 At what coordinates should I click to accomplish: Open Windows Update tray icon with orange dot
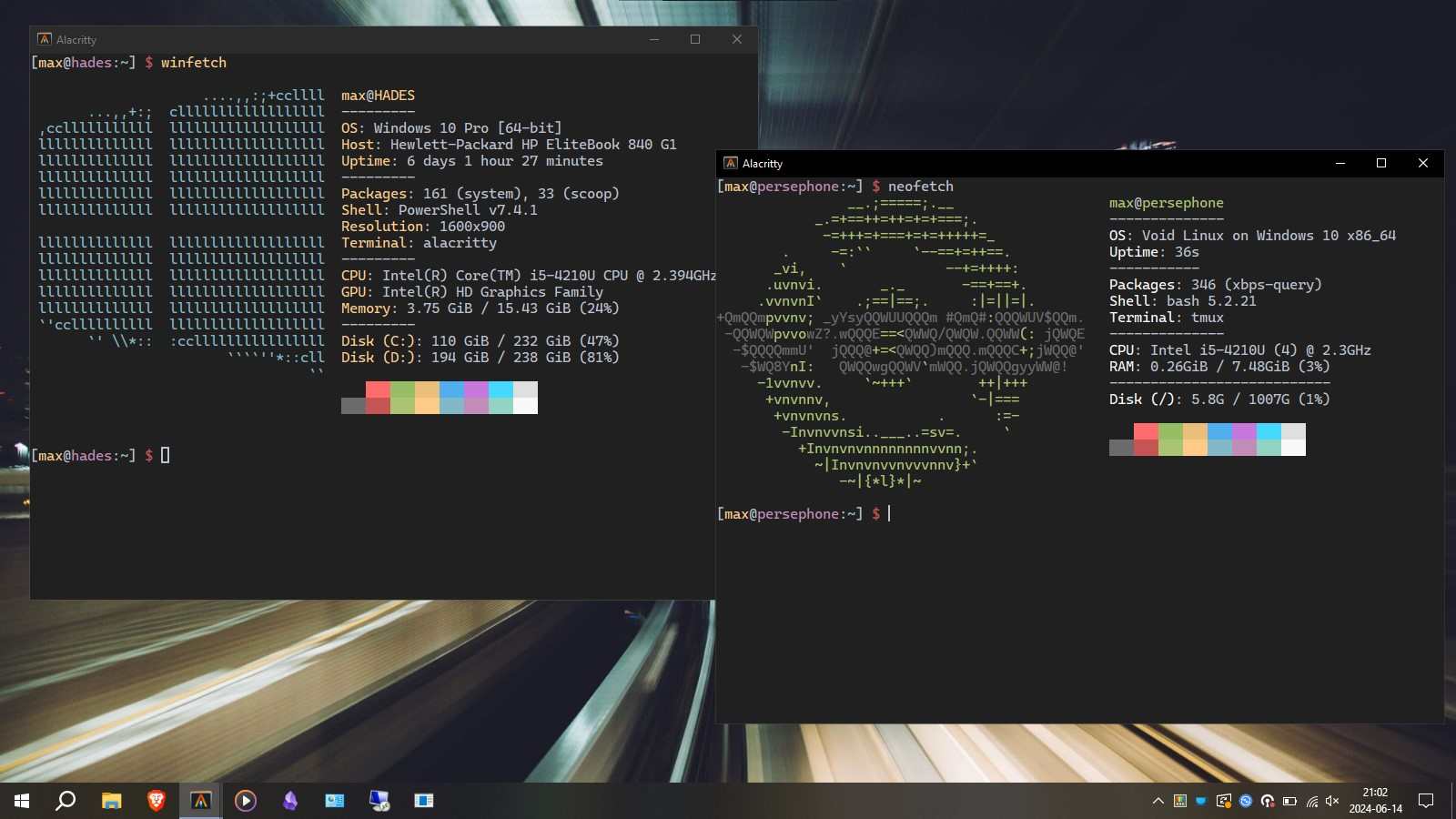coord(1223,801)
